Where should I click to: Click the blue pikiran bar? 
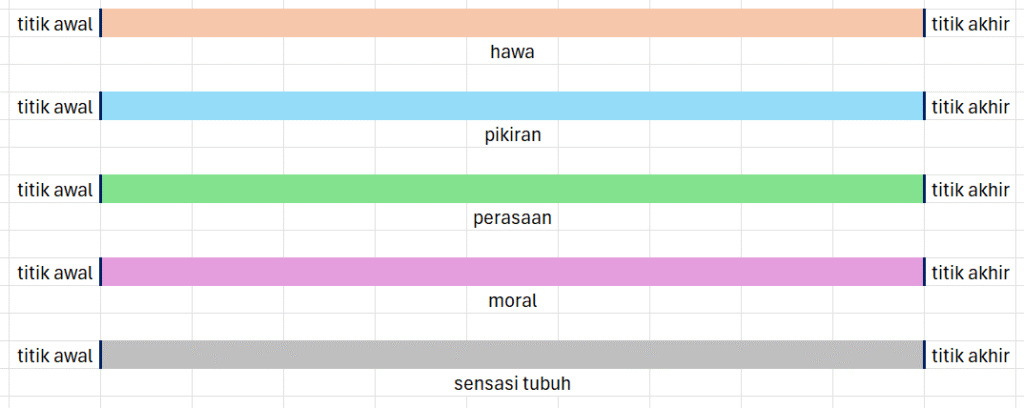[512, 106]
